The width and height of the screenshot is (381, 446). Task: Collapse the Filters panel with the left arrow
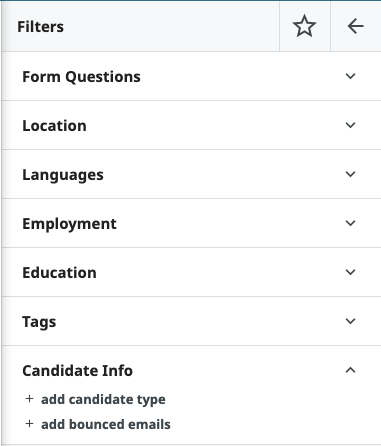(355, 26)
